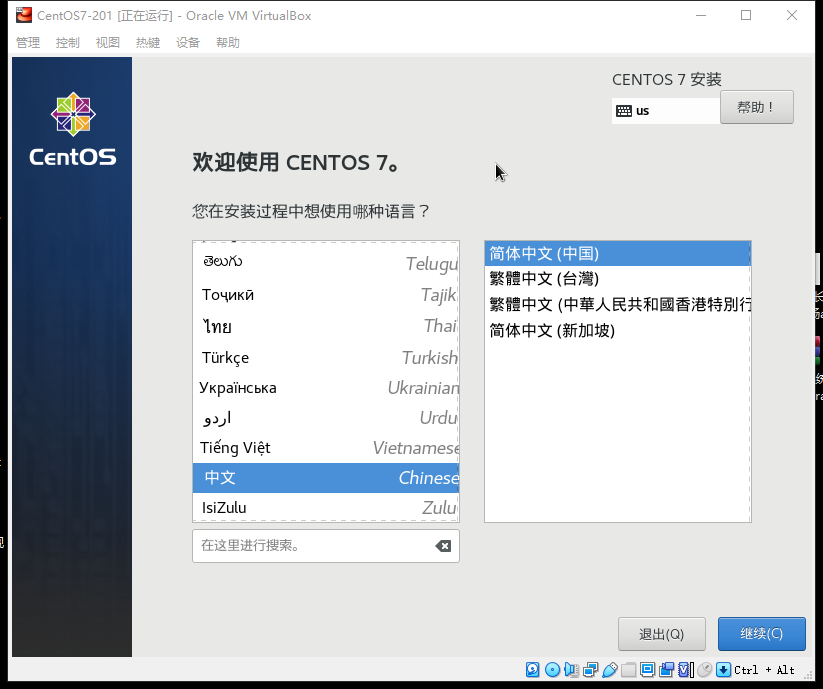Image resolution: width=823 pixels, height=689 pixels.
Task: Close the VirtualBox window
Action: click(792, 16)
